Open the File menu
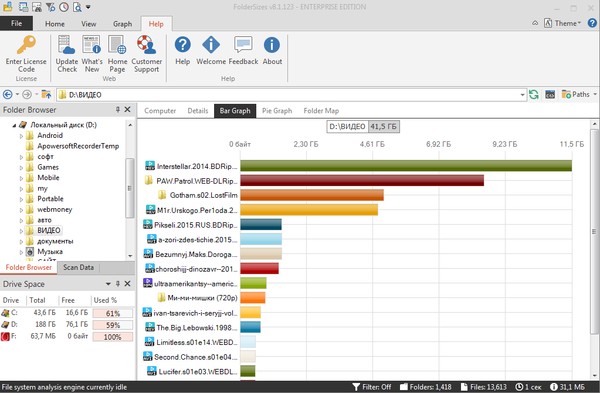Screen dimensions: 600x393 pyautogui.click(x=16, y=23)
